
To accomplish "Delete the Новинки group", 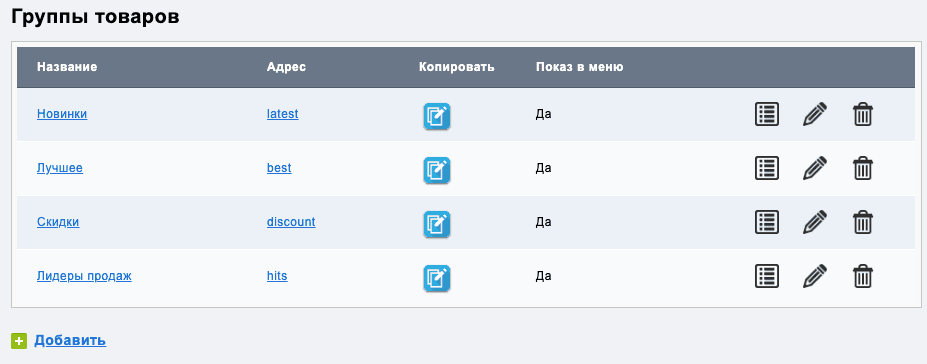I will [863, 114].
